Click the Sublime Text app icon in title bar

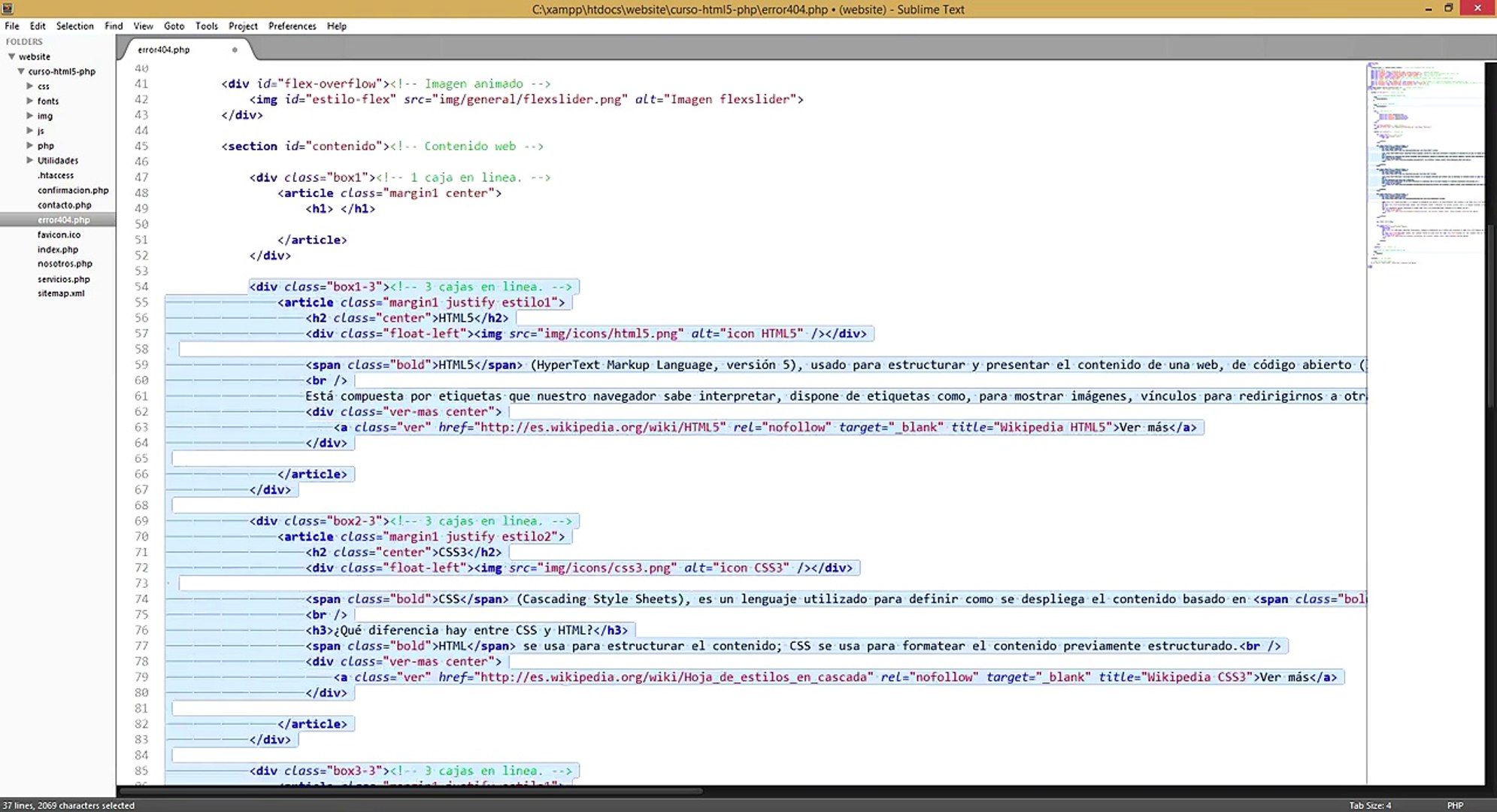tap(8, 8)
